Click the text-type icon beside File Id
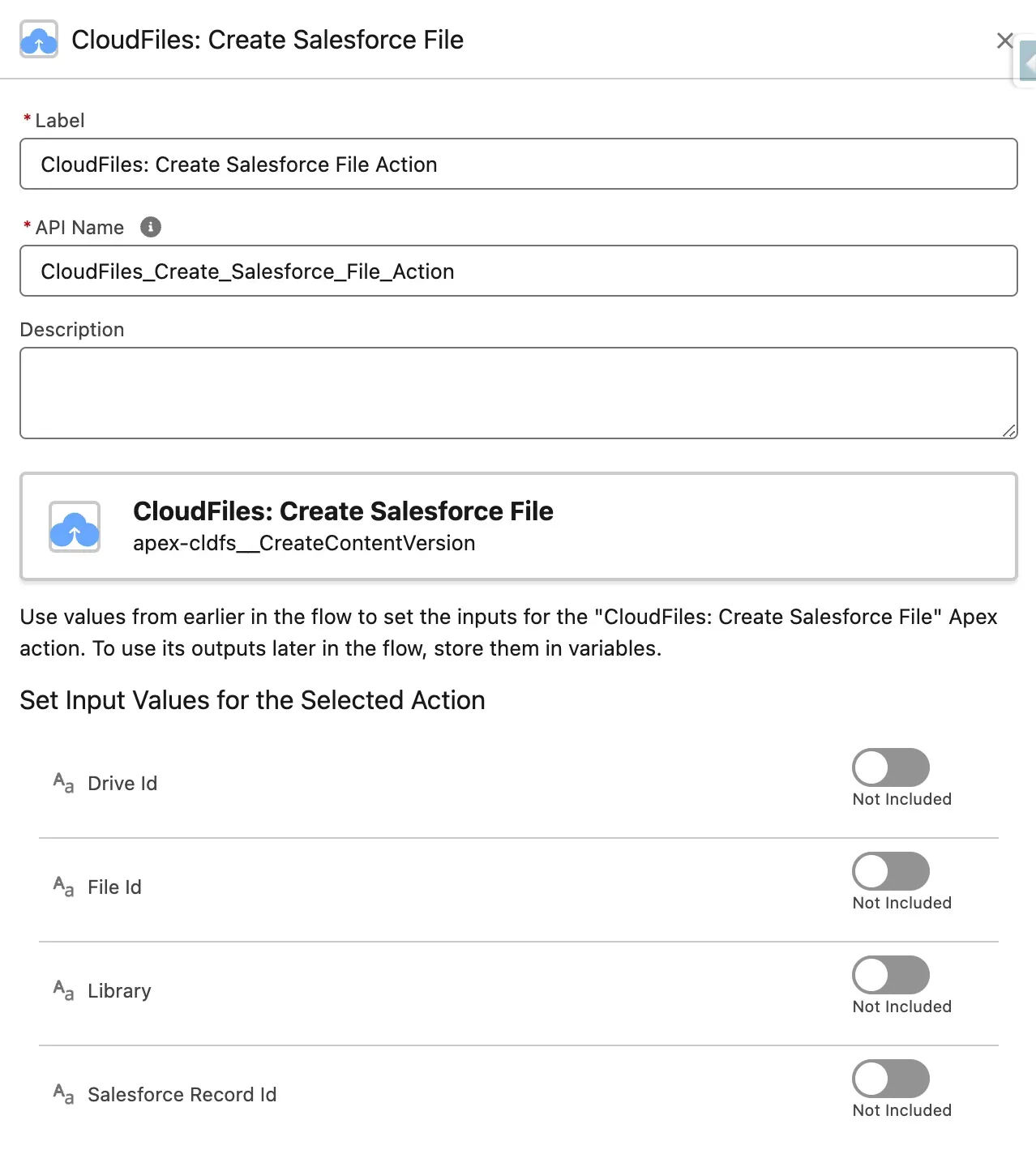This screenshot has height=1154, width=1036. point(62,887)
